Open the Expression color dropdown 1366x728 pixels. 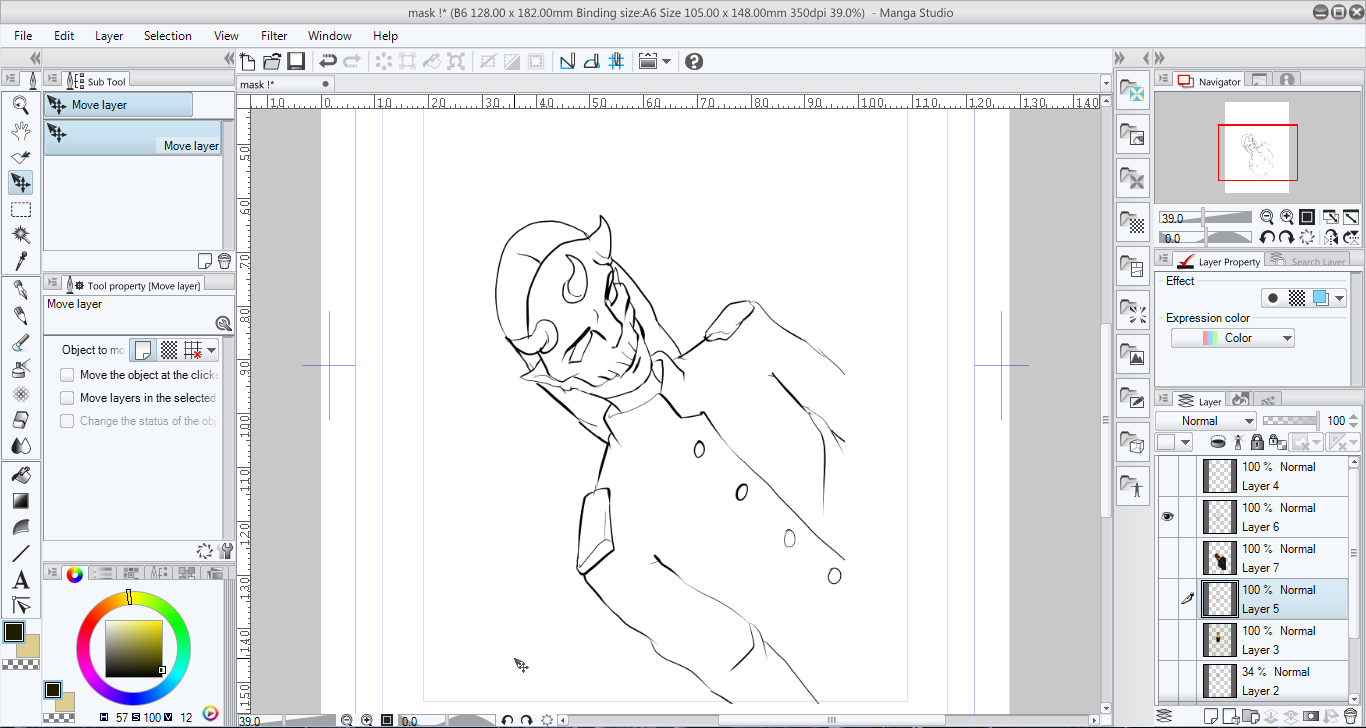(1233, 338)
